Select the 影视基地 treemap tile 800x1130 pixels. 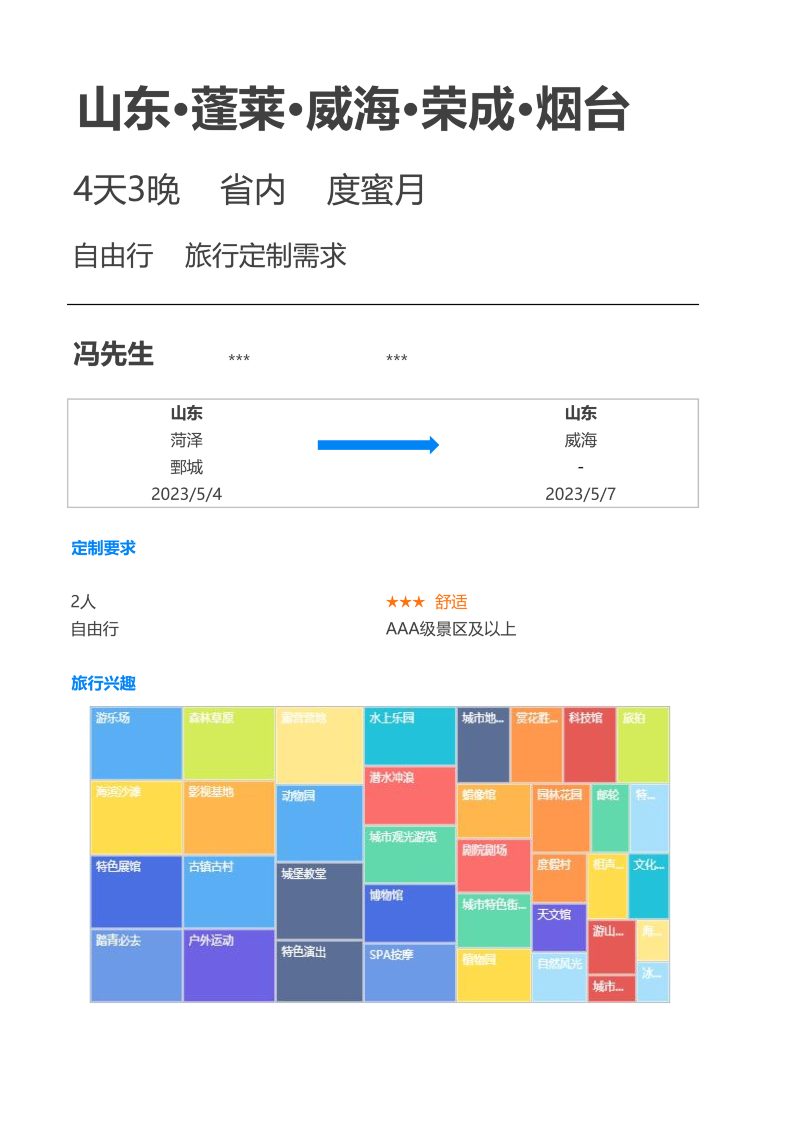(228, 818)
